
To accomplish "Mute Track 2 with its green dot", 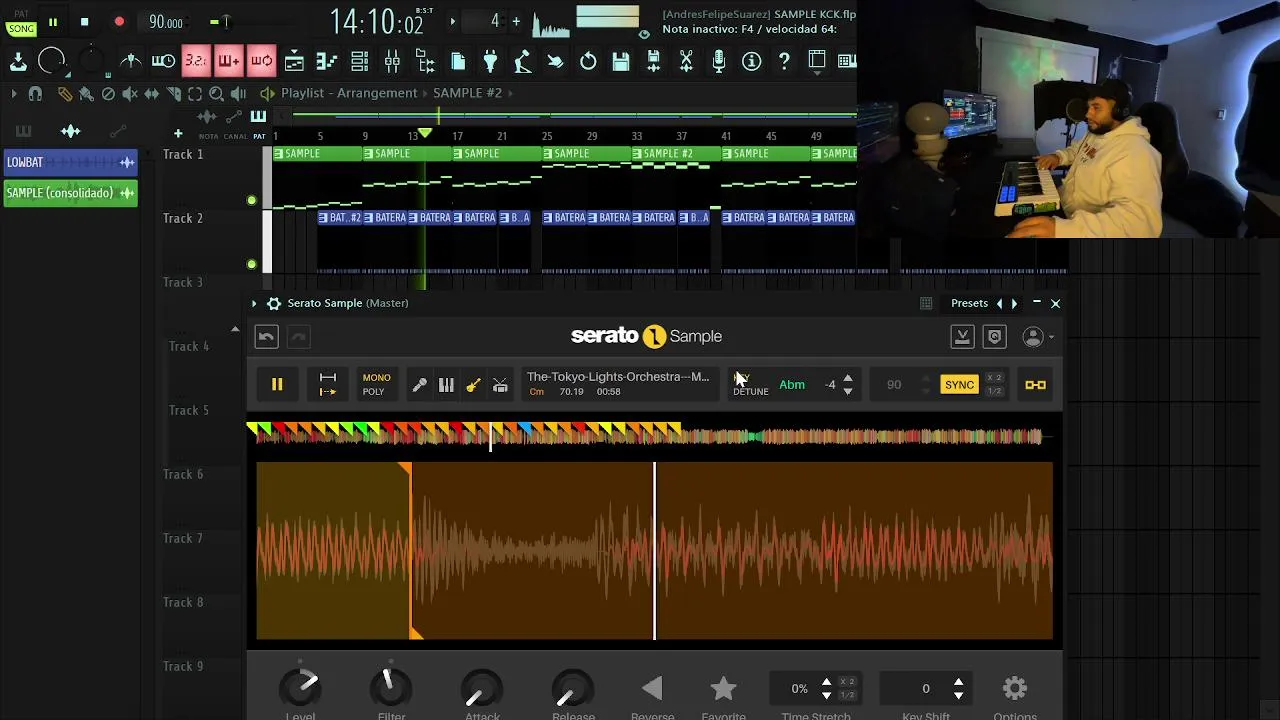I will [x=251, y=264].
